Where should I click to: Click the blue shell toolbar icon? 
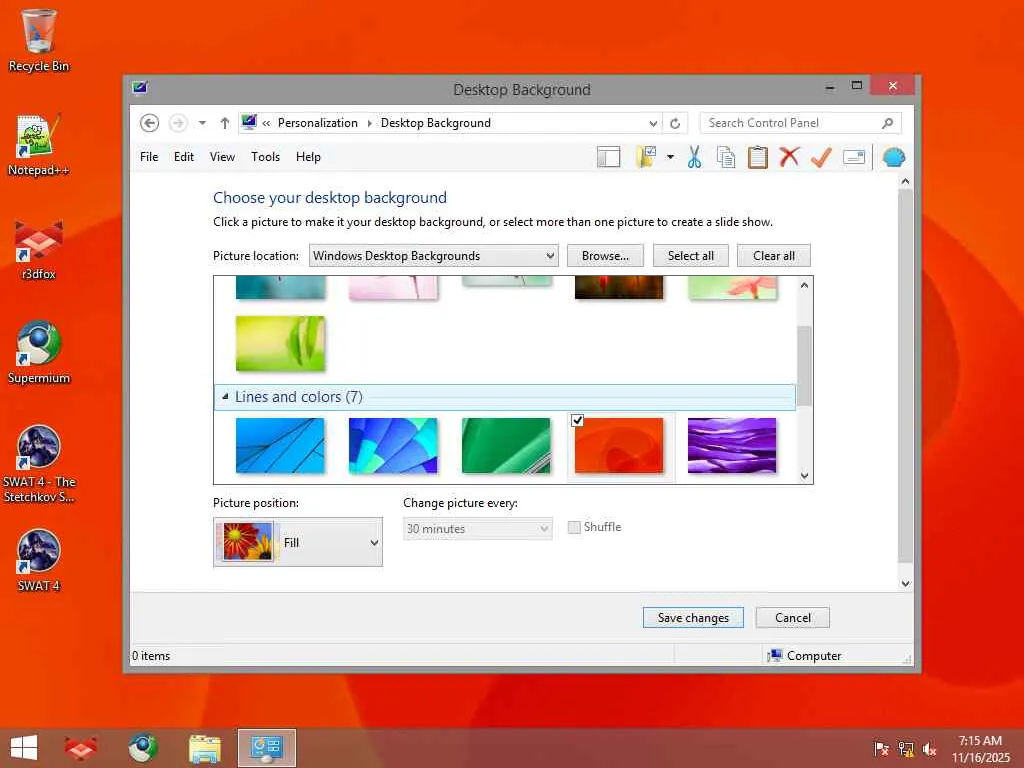(893, 157)
